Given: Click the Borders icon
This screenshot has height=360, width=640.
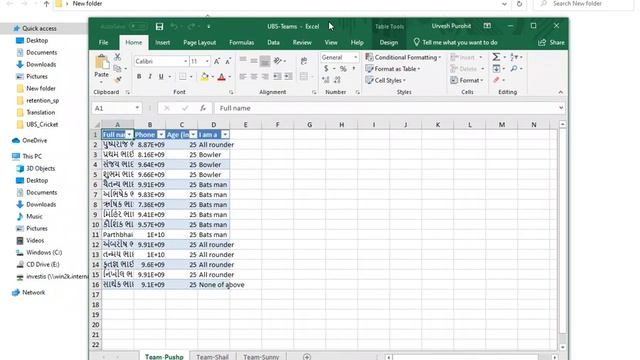Looking at the screenshot, I should click(x=182, y=77).
